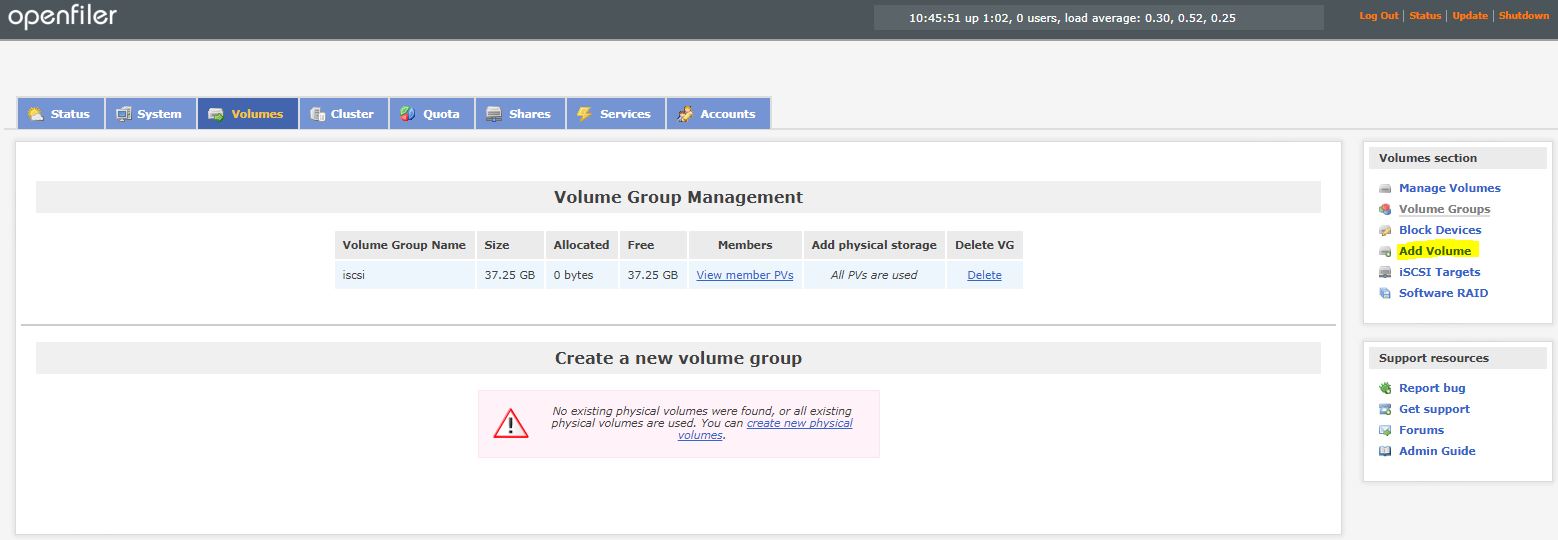
Task: Click the Volume Groups sidebar icon
Action: [1385, 210]
